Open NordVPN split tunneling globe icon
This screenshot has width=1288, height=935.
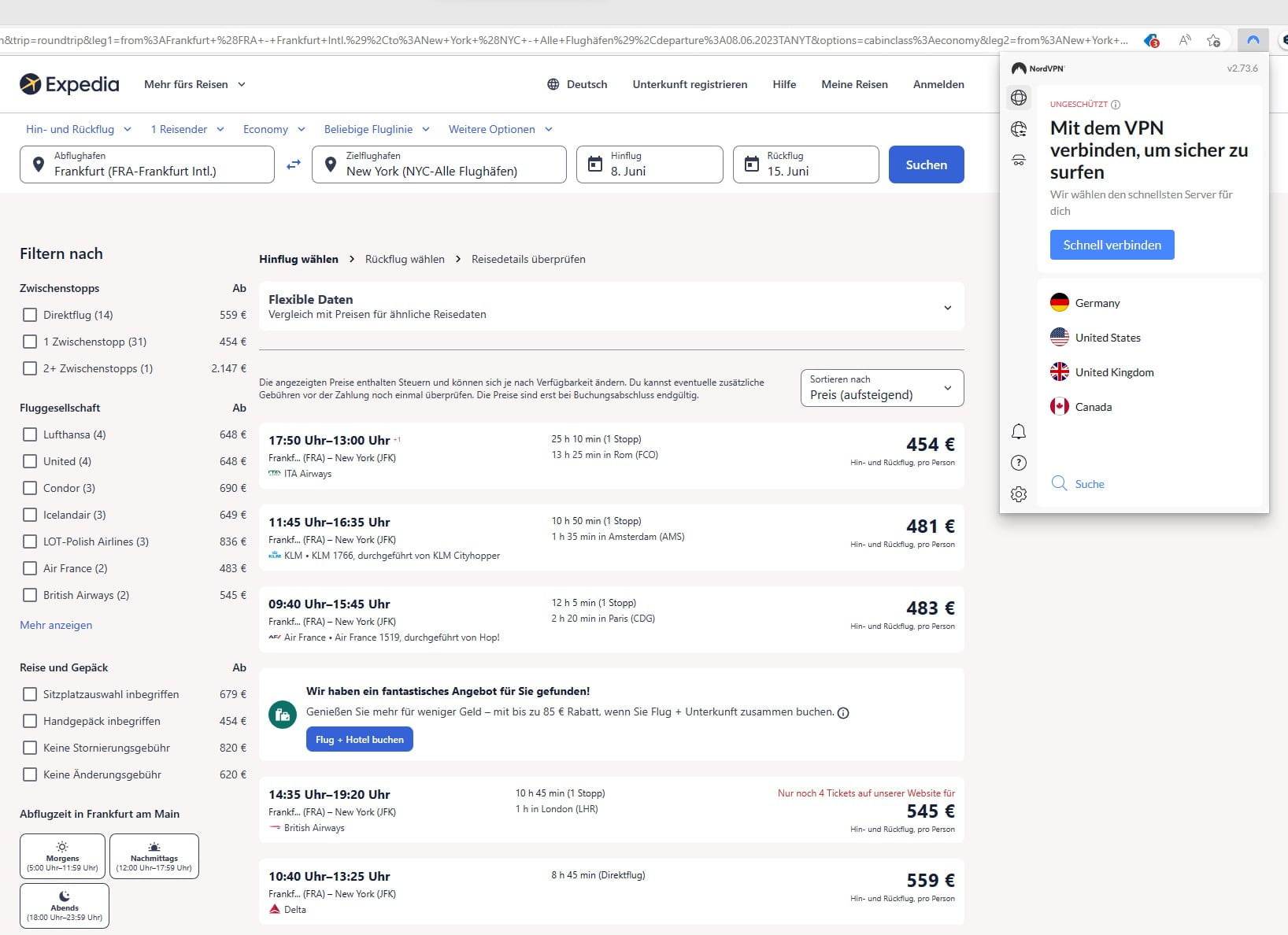pyautogui.click(x=1019, y=129)
